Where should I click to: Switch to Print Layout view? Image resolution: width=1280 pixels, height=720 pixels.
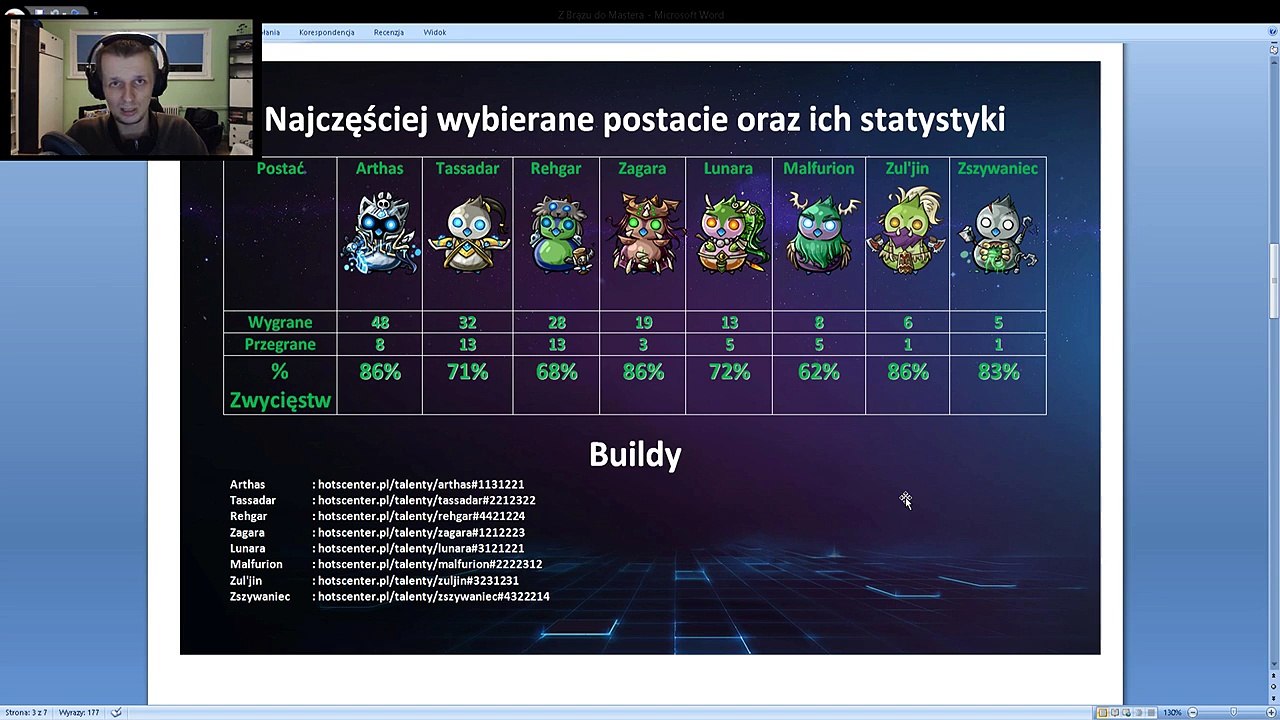(x=1103, y=712)
